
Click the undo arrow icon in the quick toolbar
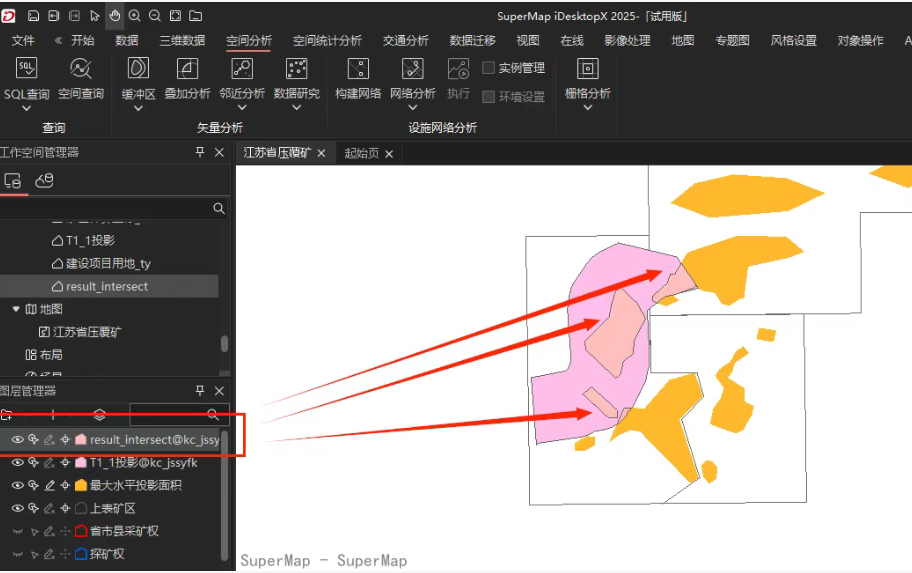click(54, 16)
